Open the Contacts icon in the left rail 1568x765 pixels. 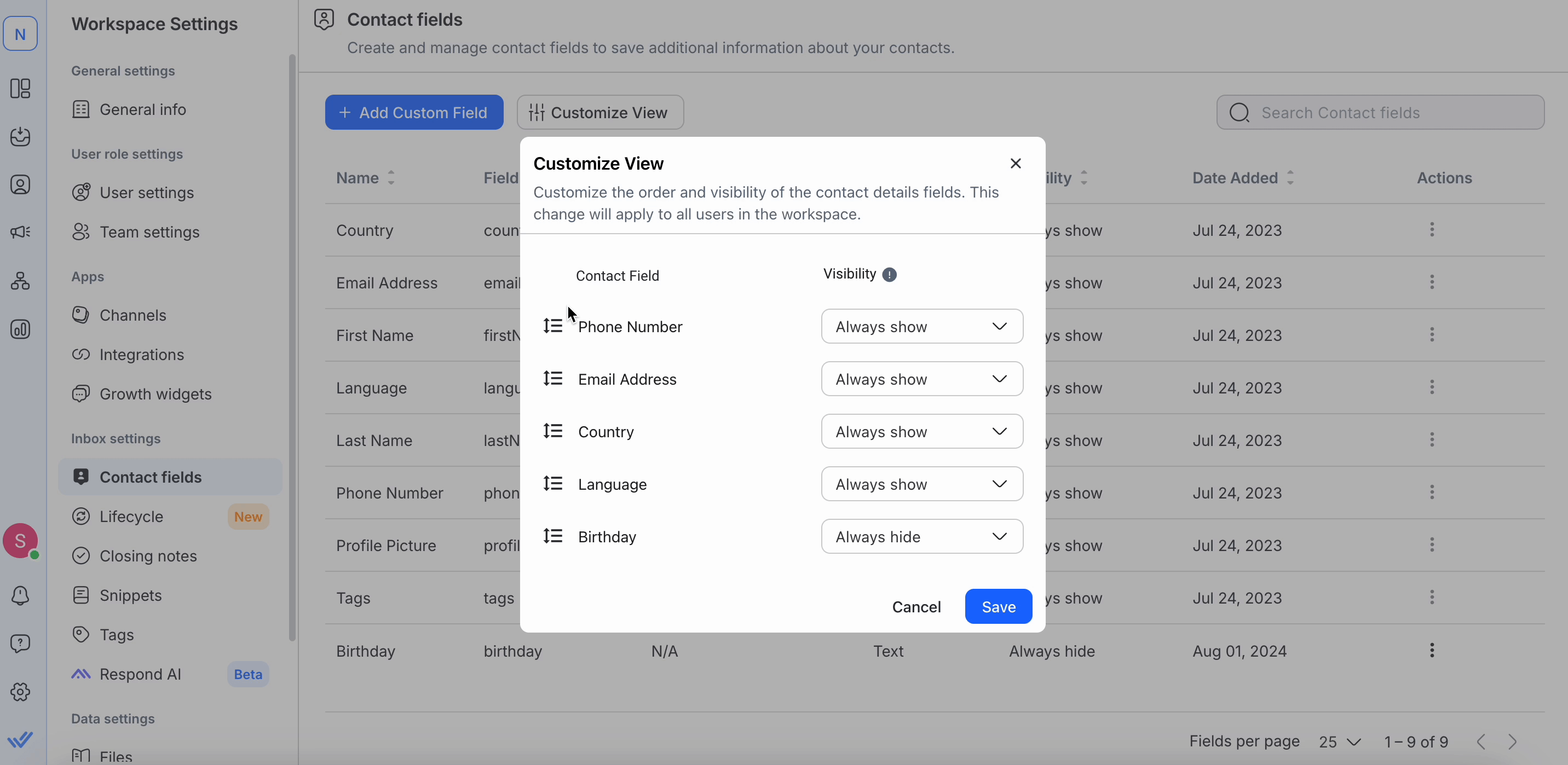click(20, 184)
